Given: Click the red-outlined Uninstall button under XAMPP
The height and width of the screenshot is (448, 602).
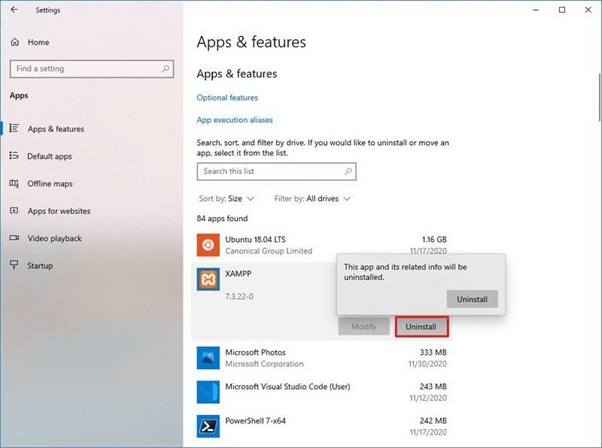Looking at the screenshot, I should (x=422, y=326).
